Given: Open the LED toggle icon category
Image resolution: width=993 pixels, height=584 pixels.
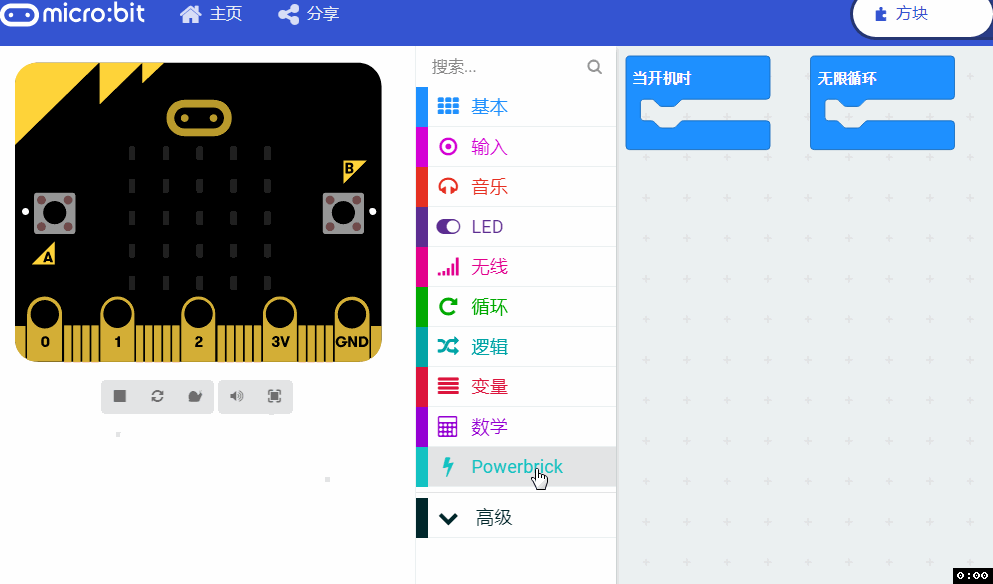Looking at the screenshot, I should (515, 227).
